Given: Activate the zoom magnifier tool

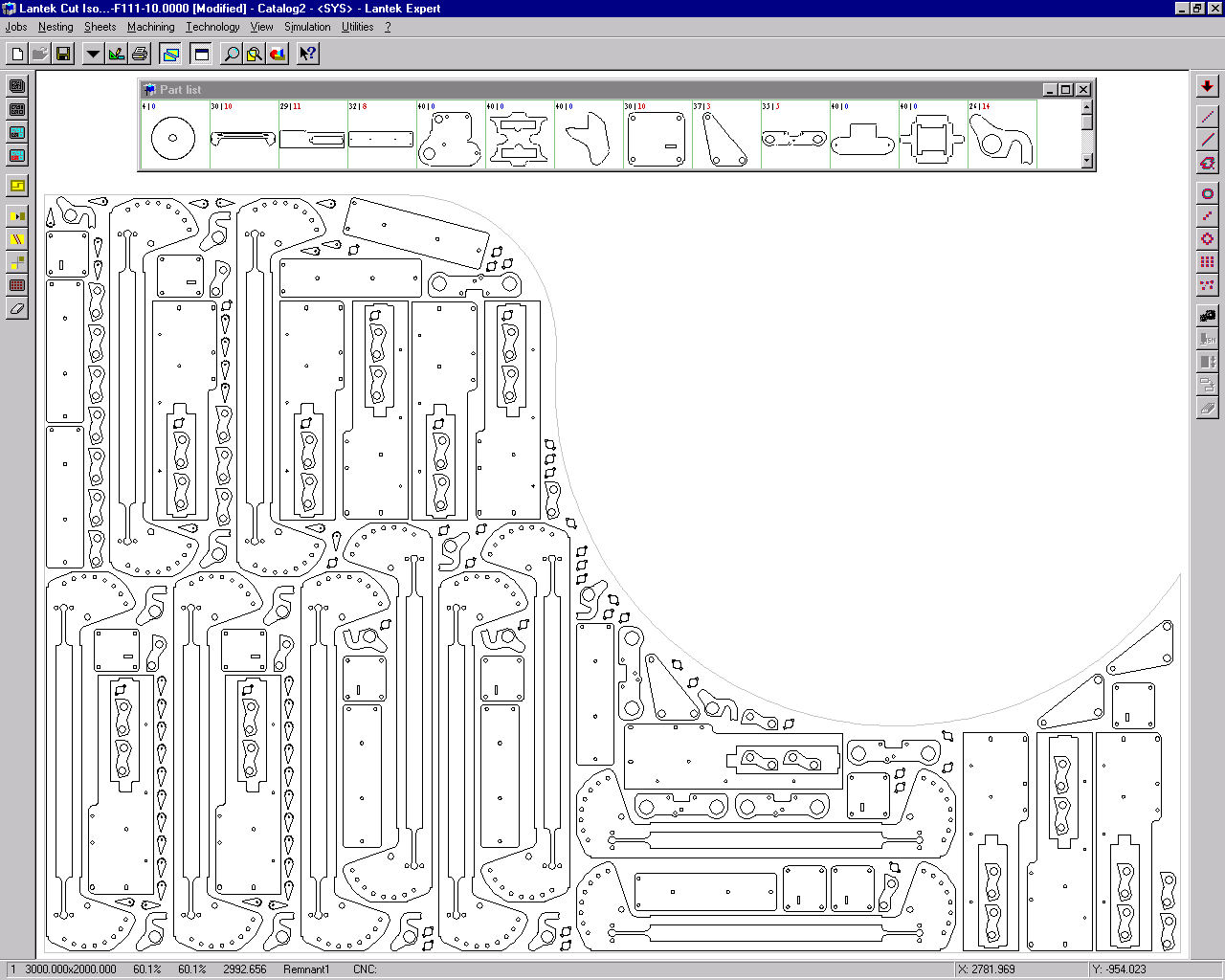Looking at the screenshot, I should coord(231,54).
